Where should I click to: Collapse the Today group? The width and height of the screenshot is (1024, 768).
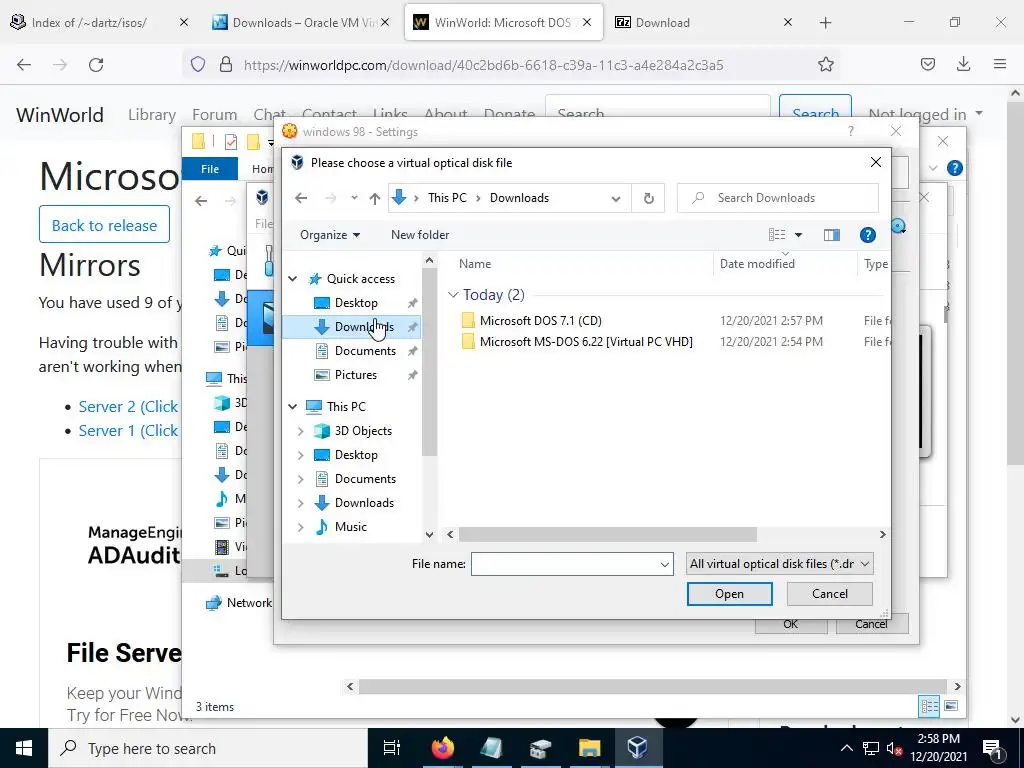(x=453, y=295)
